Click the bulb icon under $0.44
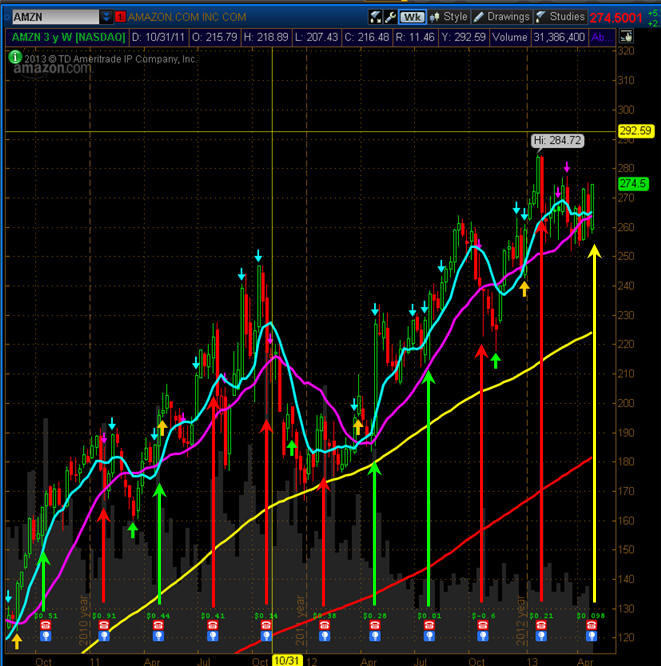The image size is (661, 666). 158,636
